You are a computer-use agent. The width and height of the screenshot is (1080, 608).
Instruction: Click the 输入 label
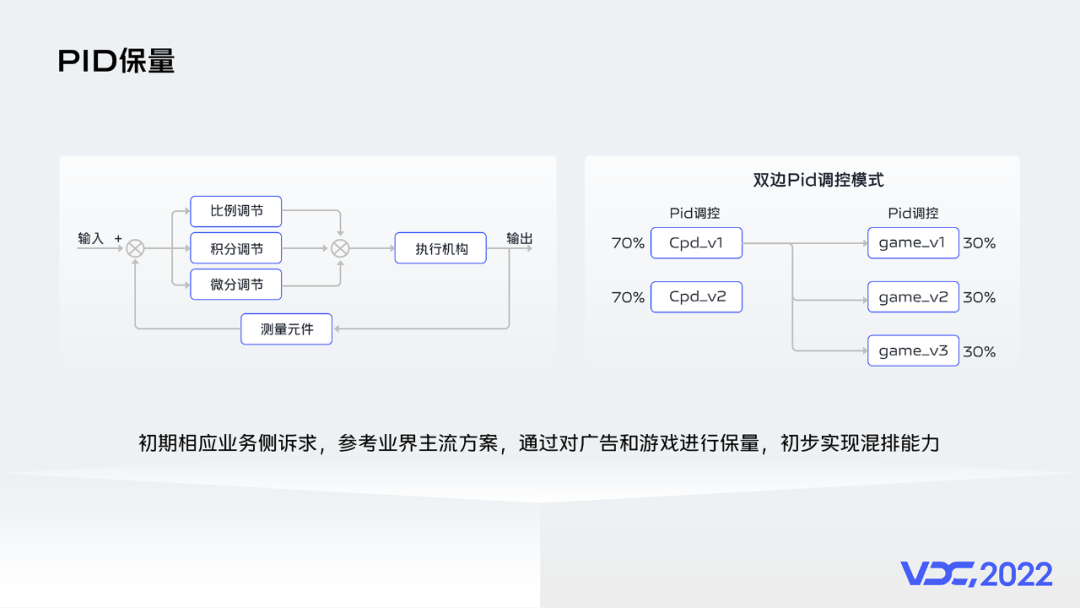(91, 239)
